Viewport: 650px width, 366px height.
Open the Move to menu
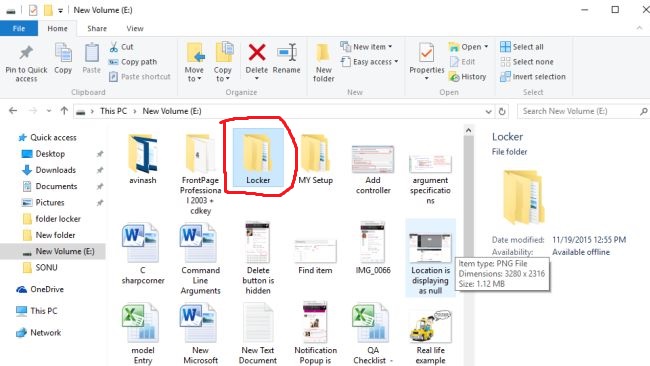(194, 62)
